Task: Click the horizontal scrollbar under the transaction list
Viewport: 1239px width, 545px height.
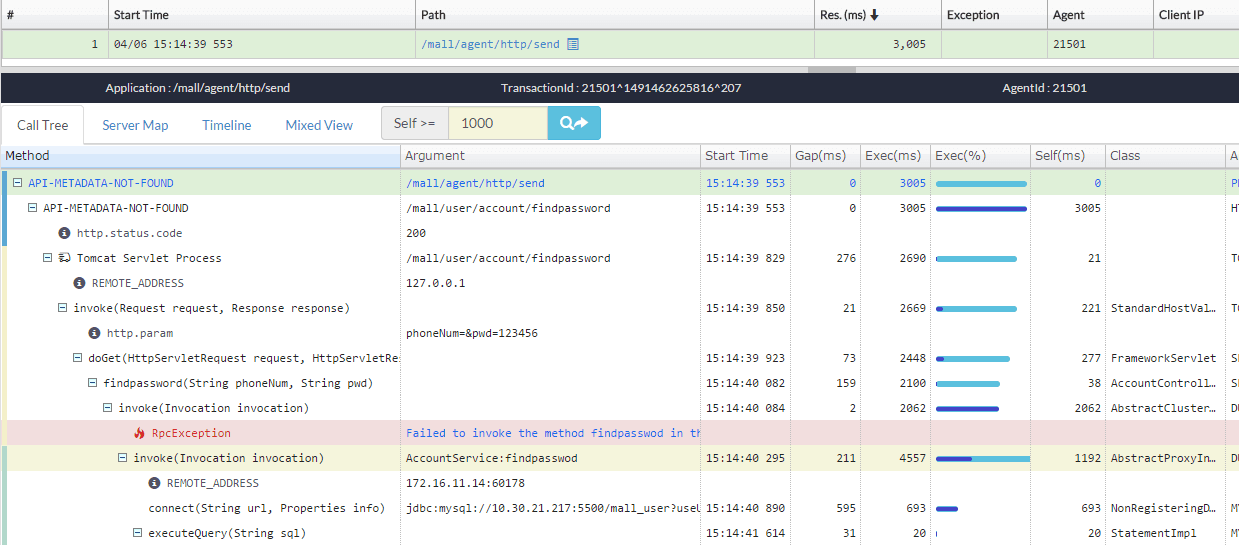Action: (831, 70)
